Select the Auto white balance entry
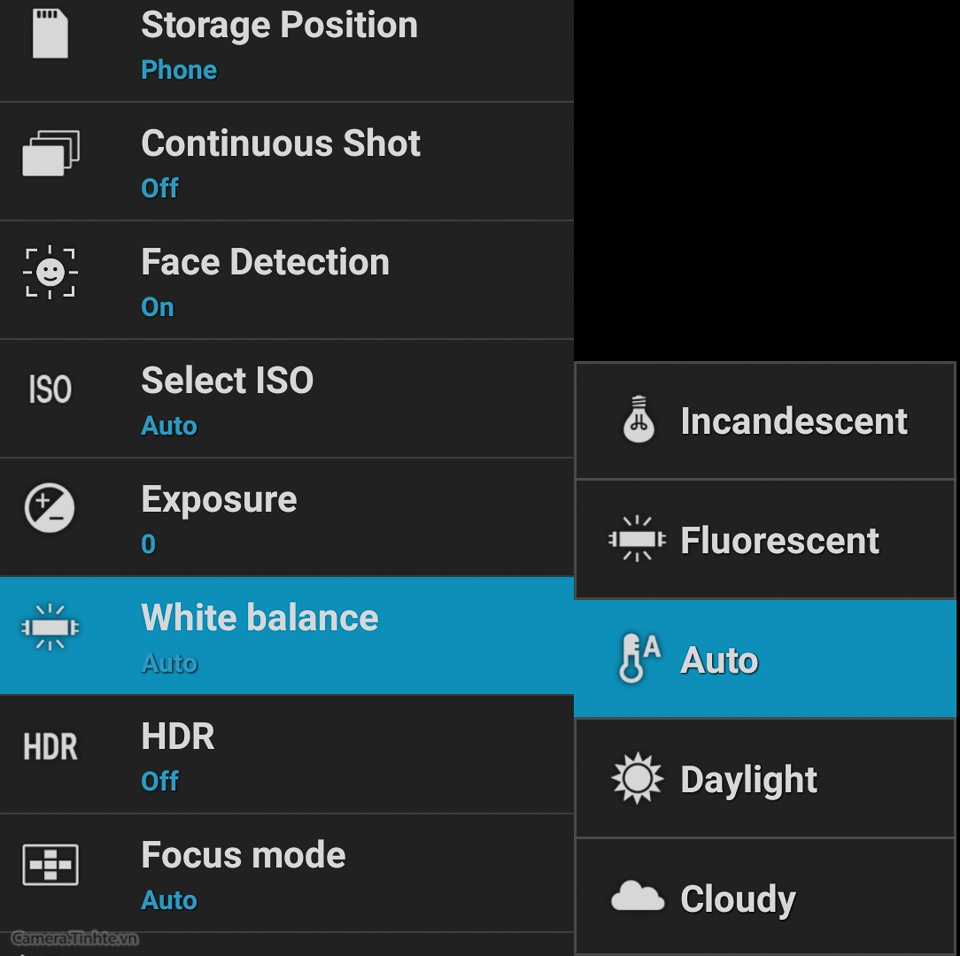 [765, 658]
